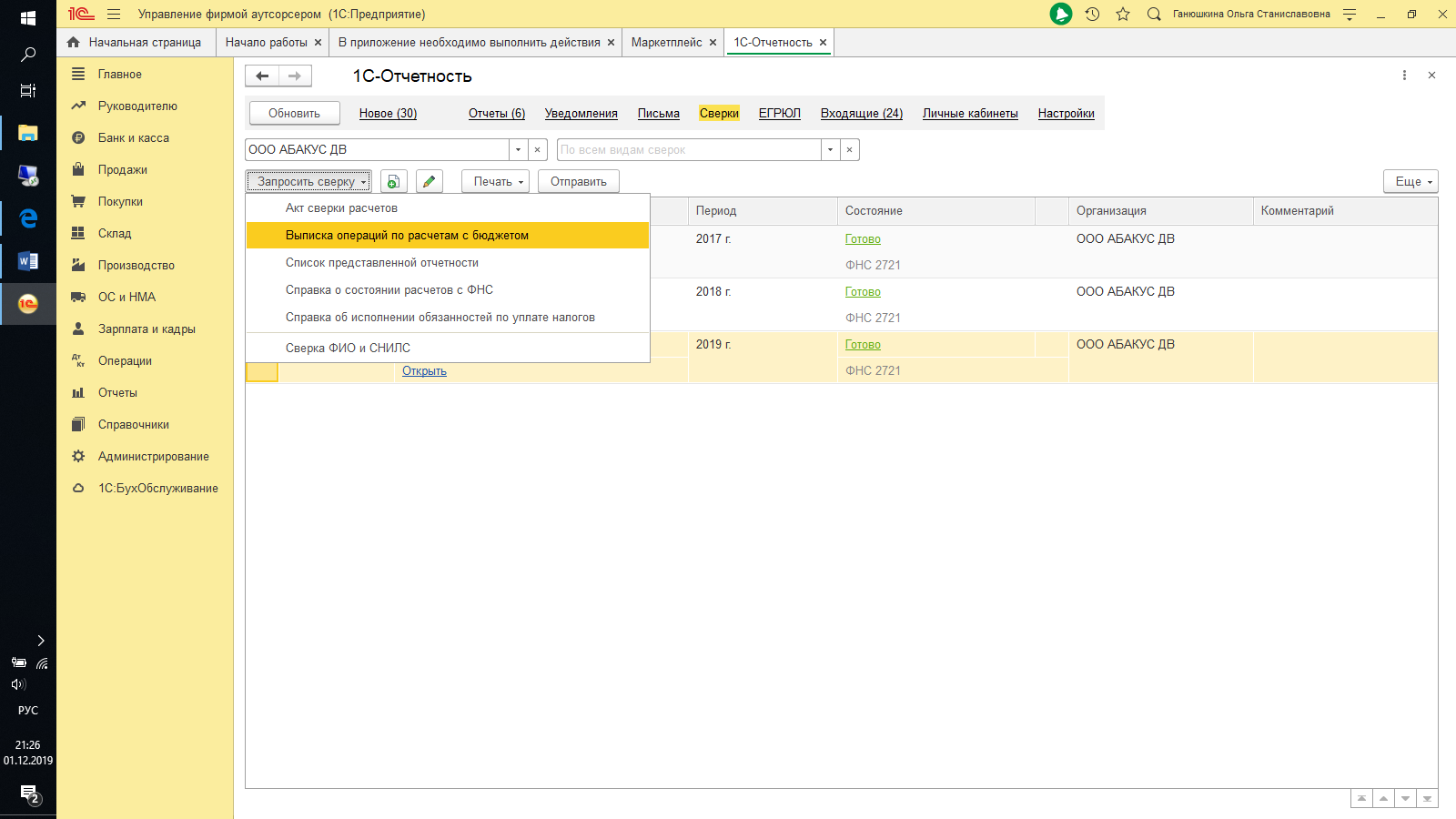Viewport: 1456px width, 819px height.
Task: Open Microsoft Word from the taskbar
Action: coord(28,261)
